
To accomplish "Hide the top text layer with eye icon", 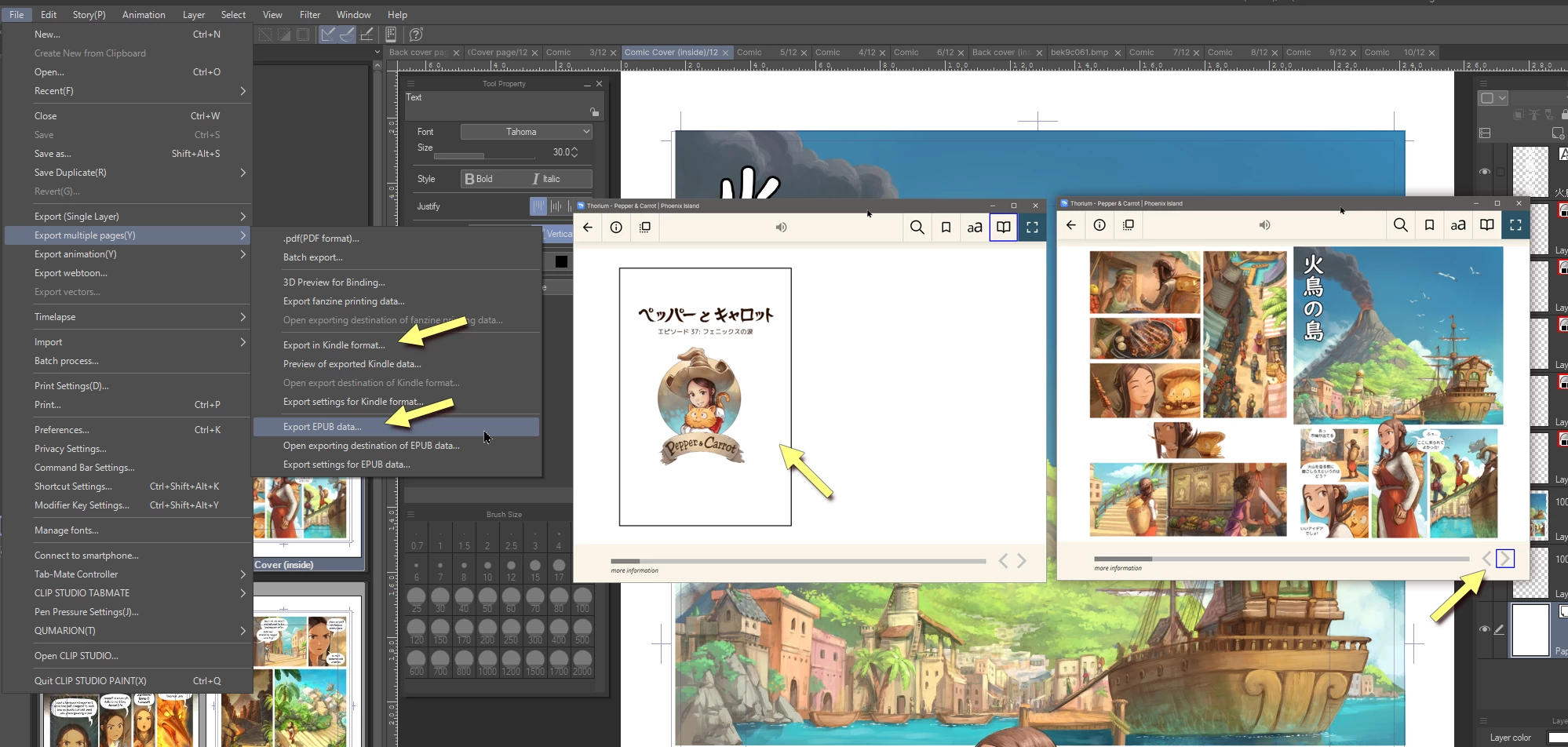I will pos(1484,172).
